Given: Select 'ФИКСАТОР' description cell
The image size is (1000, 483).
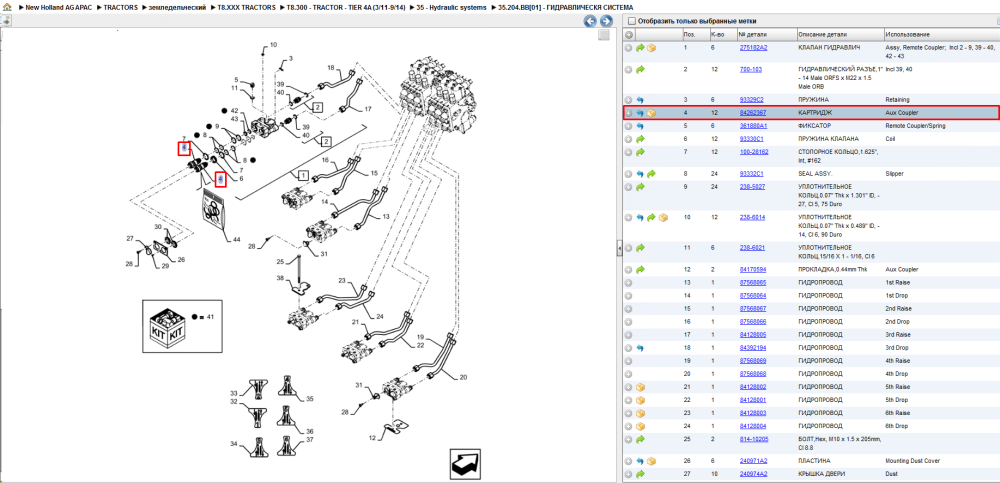Looking at the screenshot, I should click(816, 126).
